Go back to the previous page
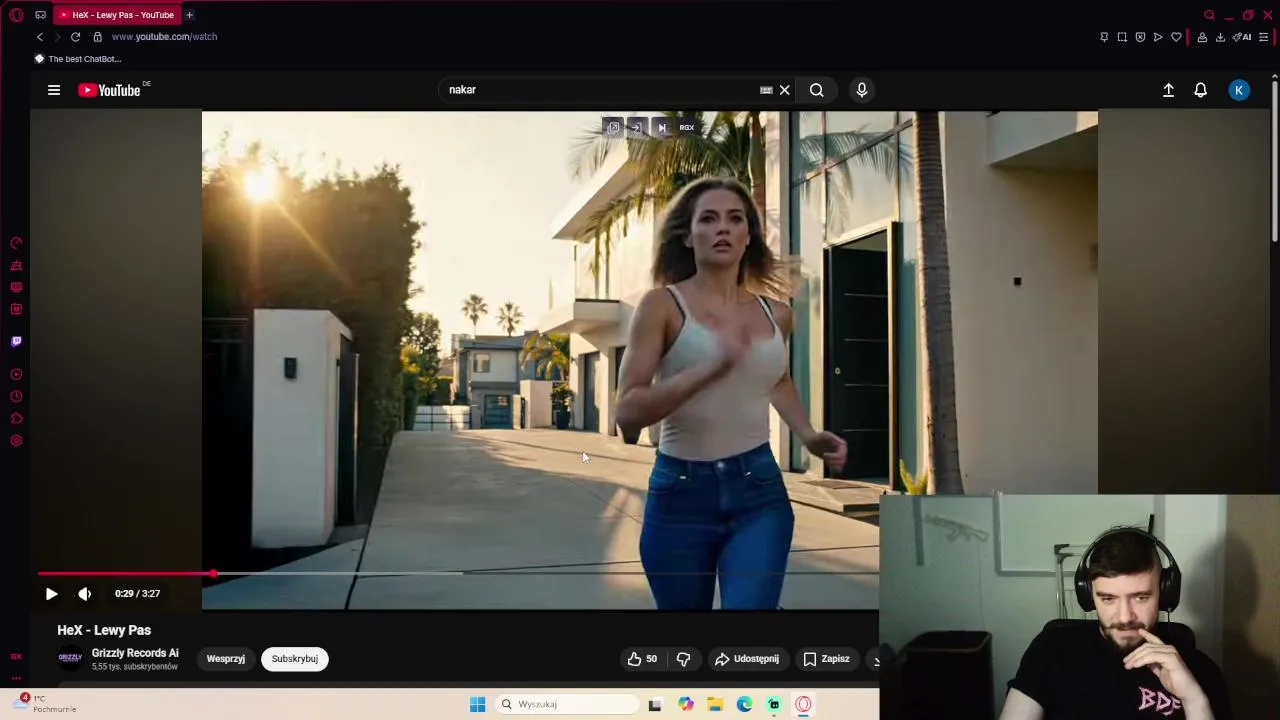Screen dimensions: 1280x720 pyautogui.click(x=40, y=37)
